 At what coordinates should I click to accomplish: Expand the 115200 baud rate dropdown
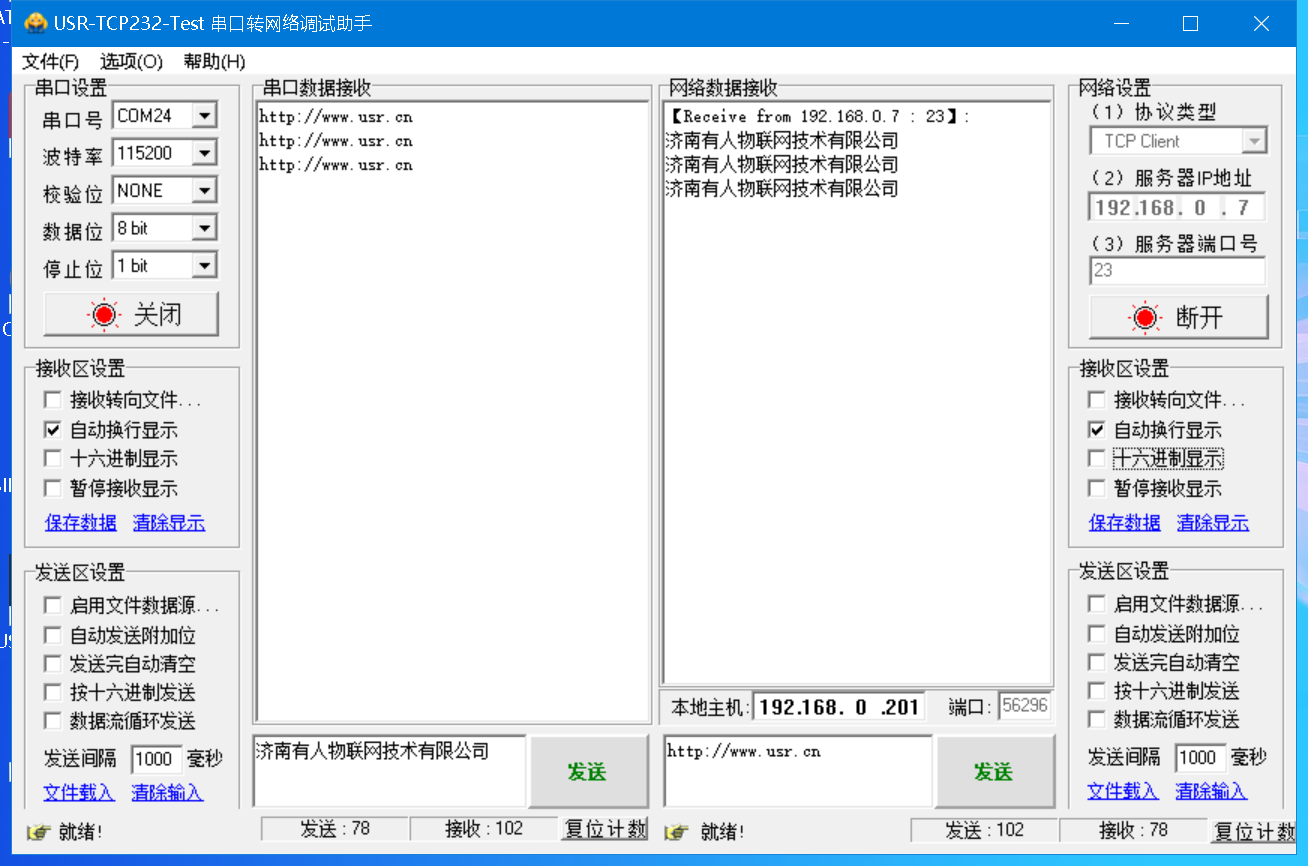pyautogui.click(x=204, y=153)
